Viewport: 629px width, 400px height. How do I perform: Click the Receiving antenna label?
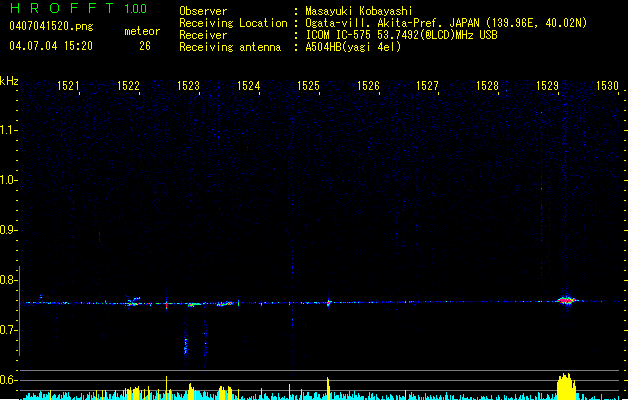pos(230,47)
